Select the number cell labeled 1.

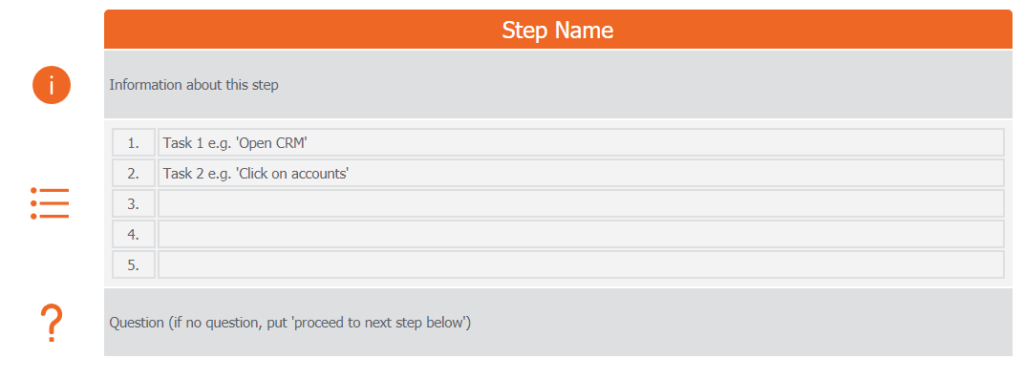coord(133,142)
